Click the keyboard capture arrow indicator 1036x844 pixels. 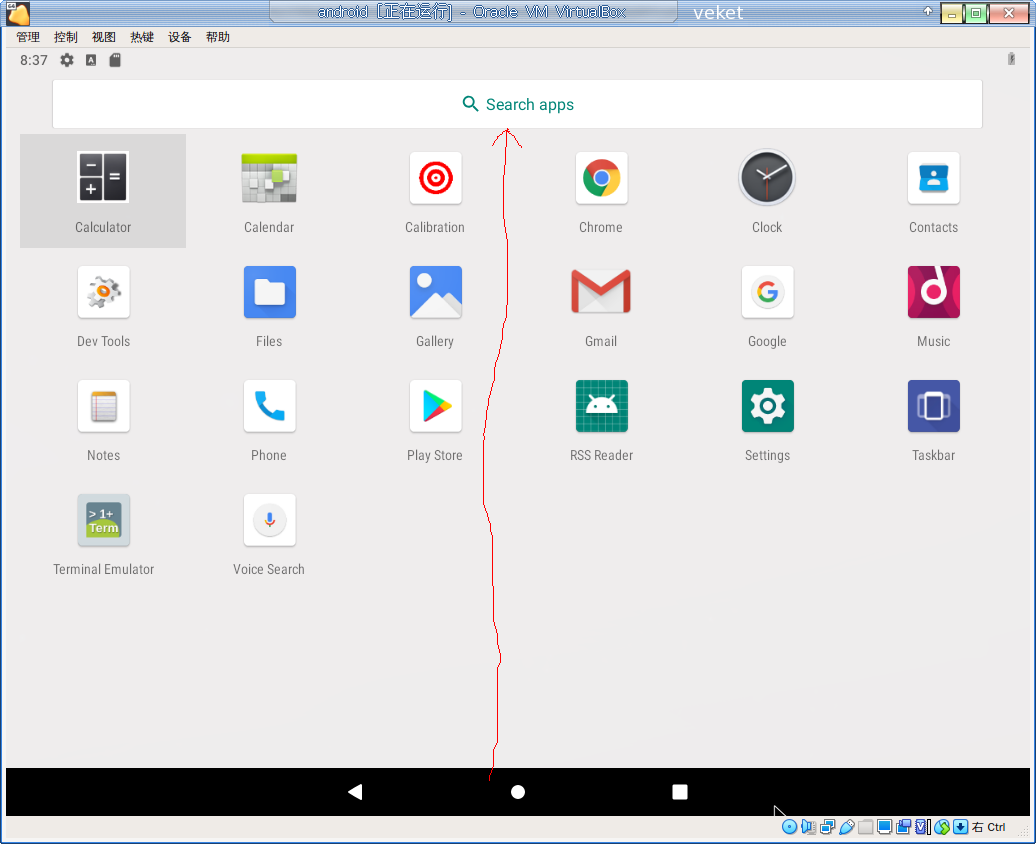tap(960, 827)
